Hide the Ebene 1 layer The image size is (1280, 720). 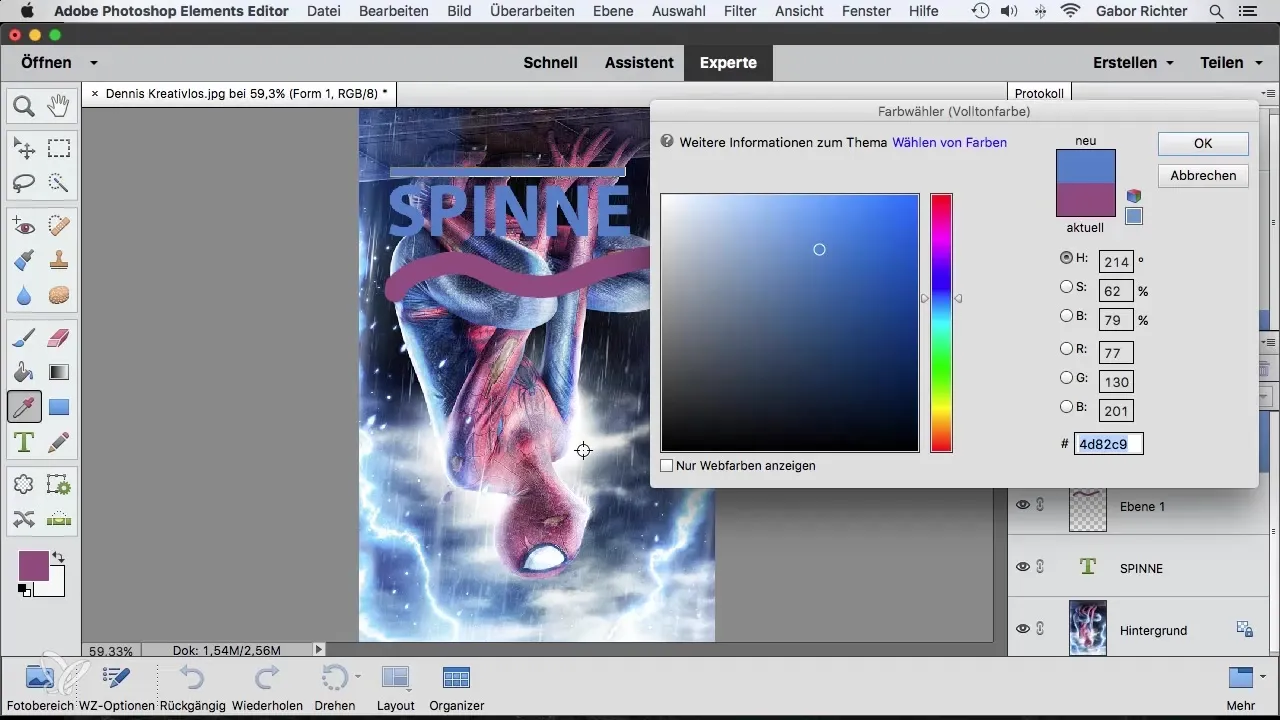click(x=1022, y=505)
